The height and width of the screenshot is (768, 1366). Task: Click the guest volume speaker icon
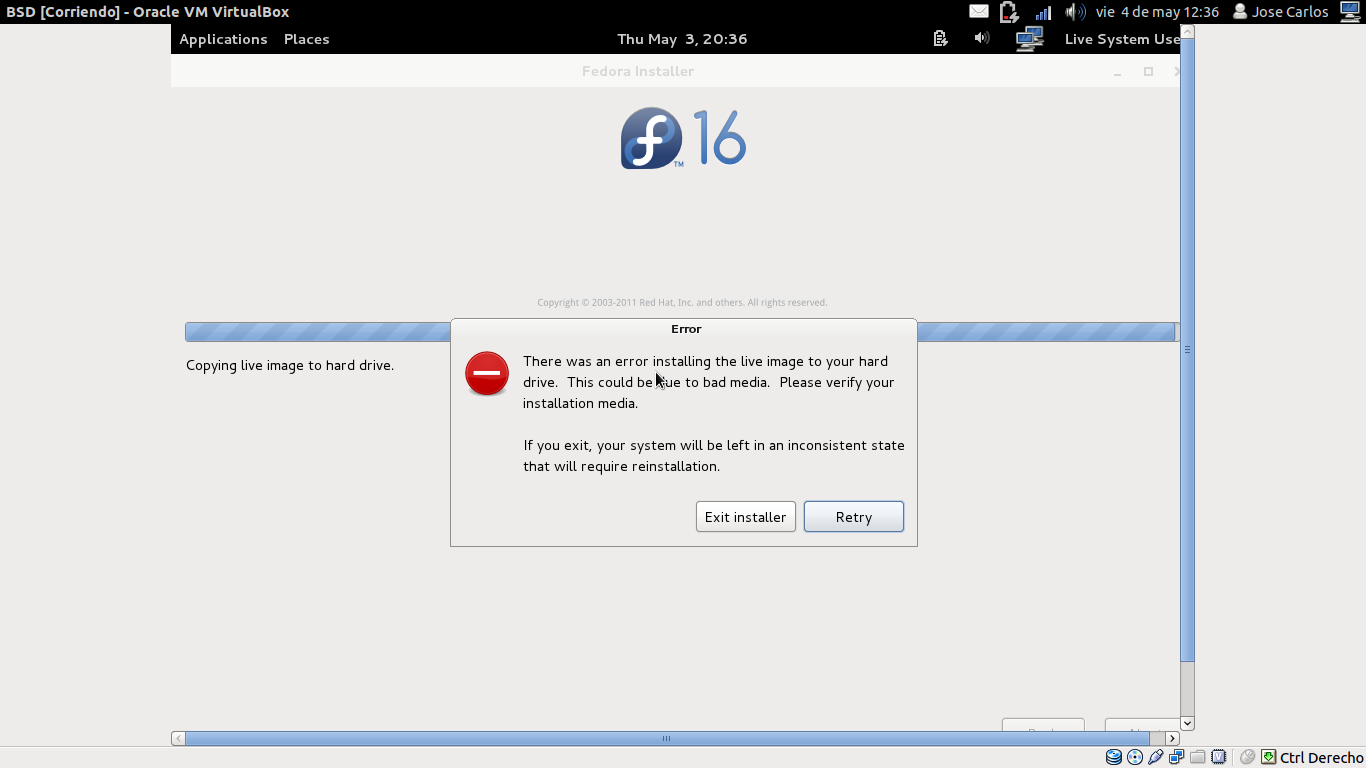(982, 38)
